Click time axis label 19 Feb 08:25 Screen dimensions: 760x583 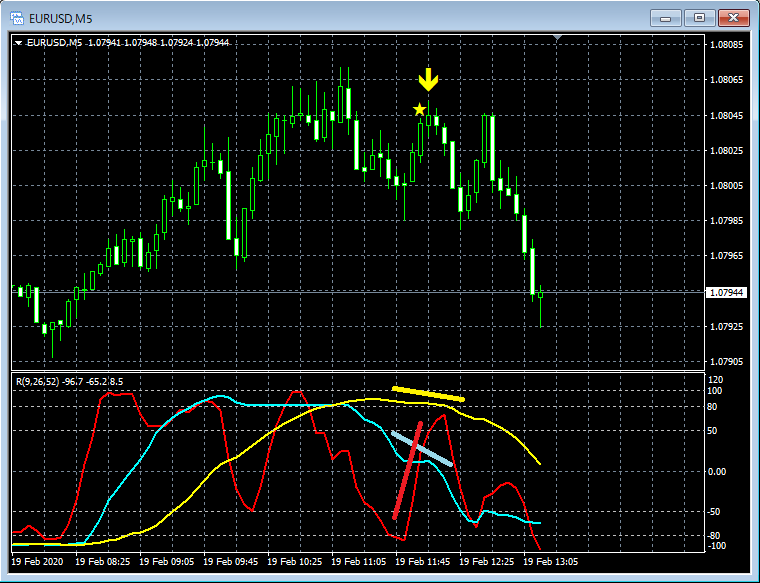click(x=102, y=562)
